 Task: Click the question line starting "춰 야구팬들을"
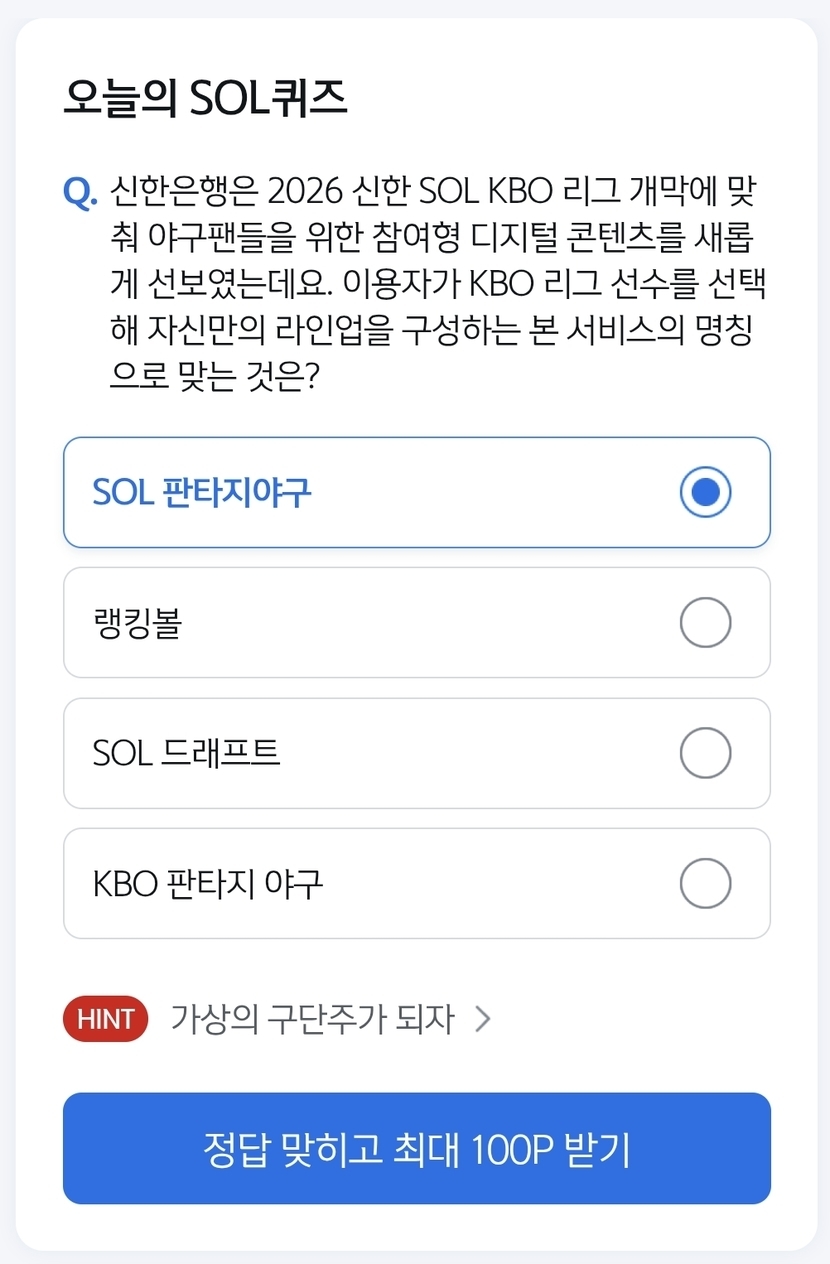(x=432, y=236)
